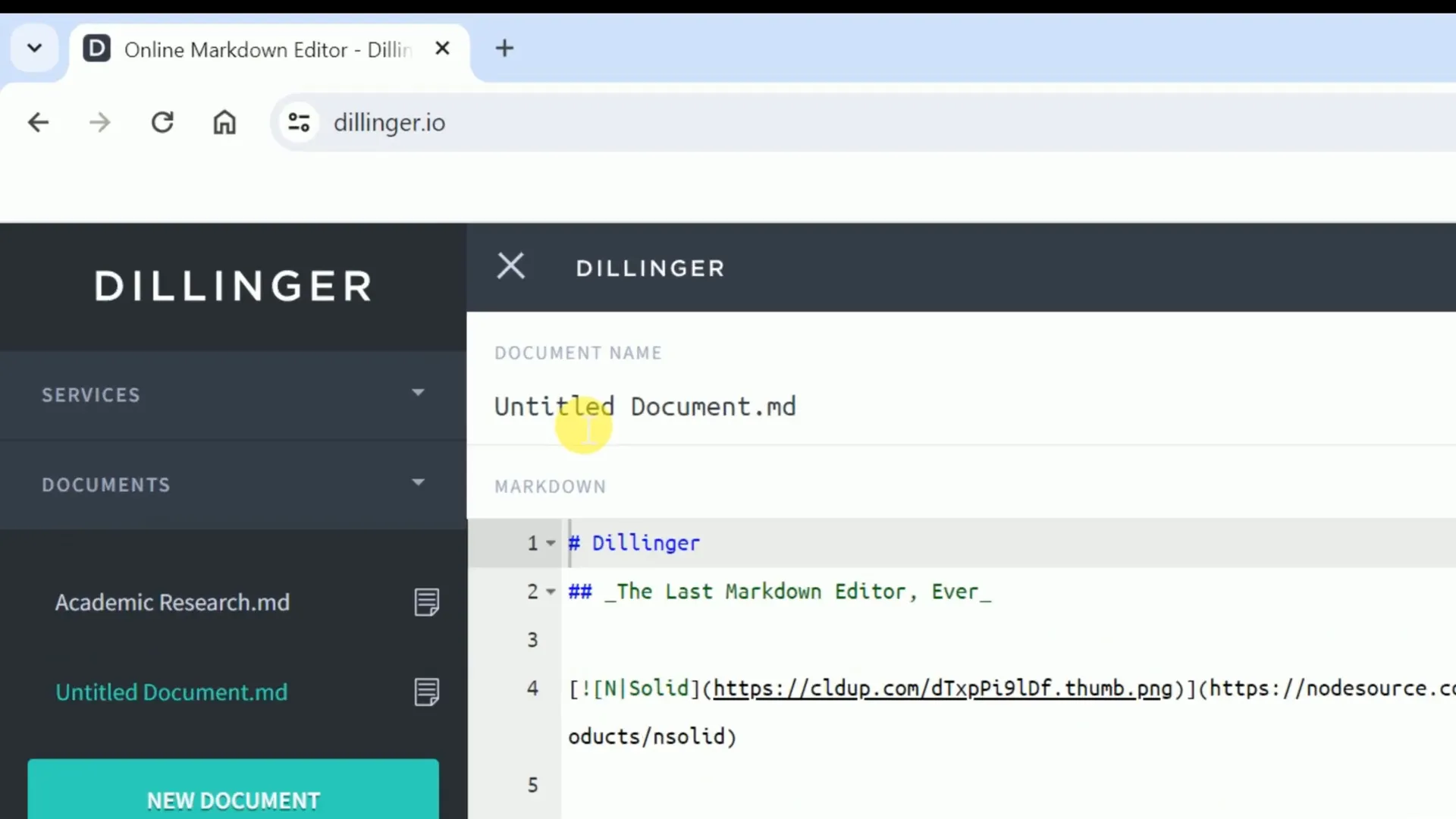Go forward with the browser forward arrow
This screenshot has height=819, width=1456.
tap(100, 122)
